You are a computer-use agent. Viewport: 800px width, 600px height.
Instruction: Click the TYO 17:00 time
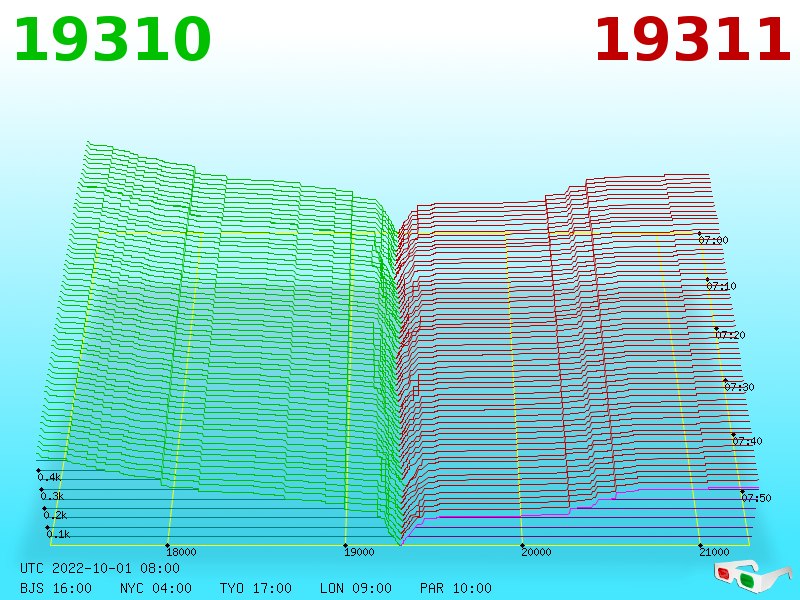256,588
